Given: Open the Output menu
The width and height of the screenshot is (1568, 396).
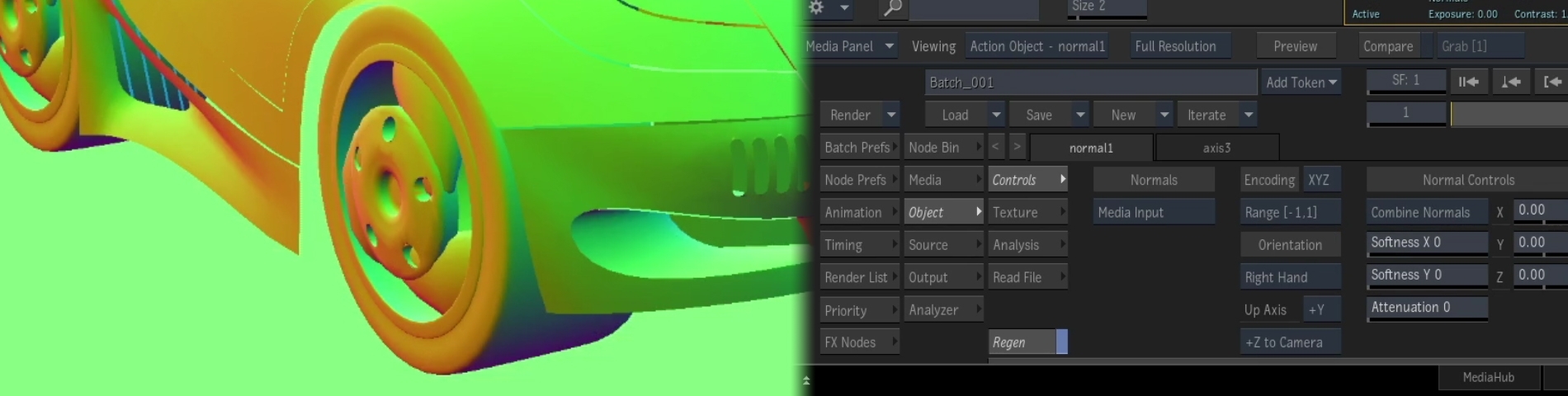Looking at the screenshot, I should point(943,277).
